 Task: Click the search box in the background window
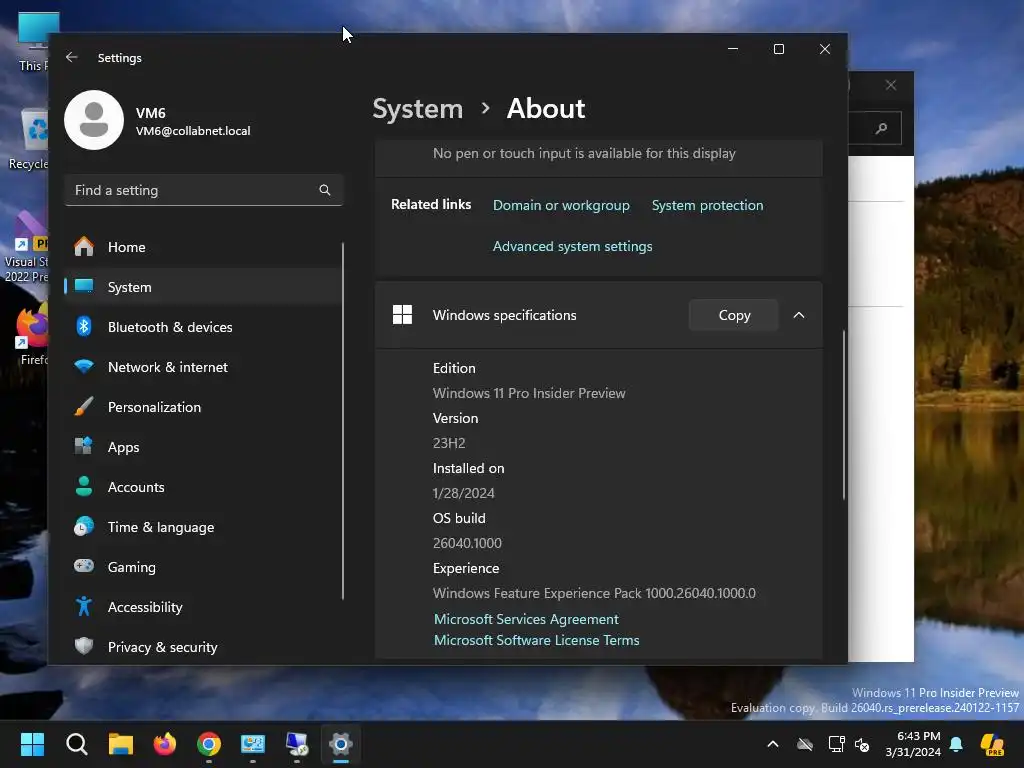point(875,128)
